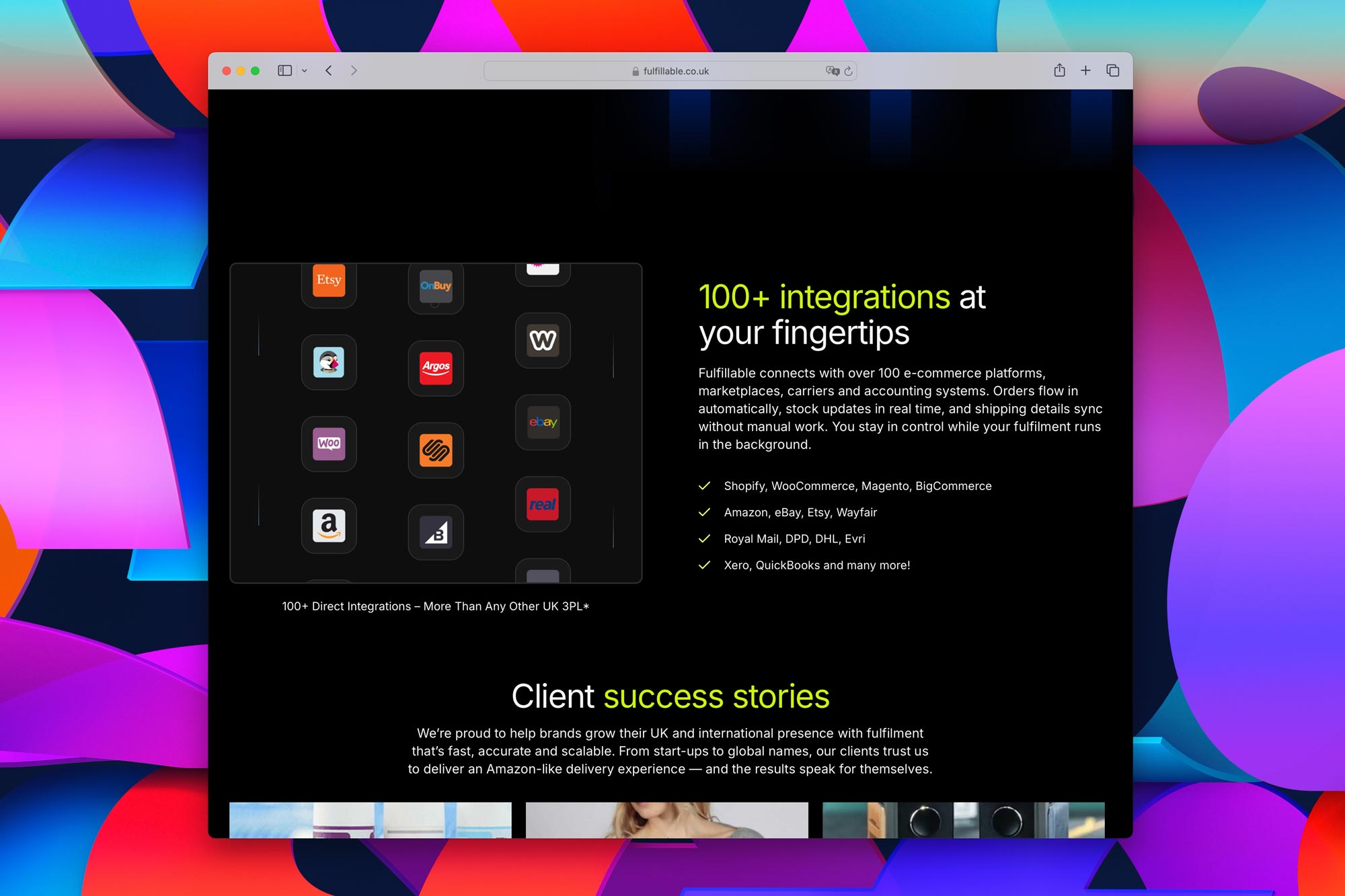Open the first client story thumbnail
The image size is (1345, 896).
point(371,819)
